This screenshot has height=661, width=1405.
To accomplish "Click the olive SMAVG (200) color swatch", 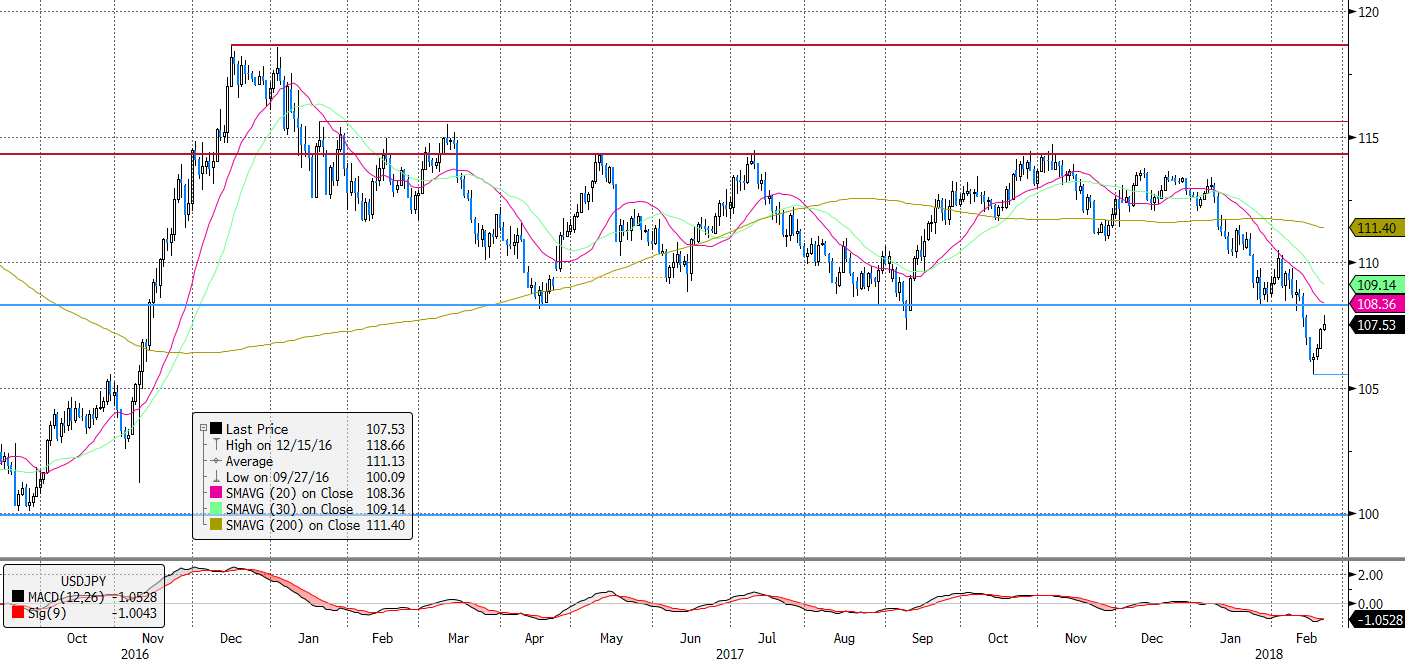I will 217,525.
